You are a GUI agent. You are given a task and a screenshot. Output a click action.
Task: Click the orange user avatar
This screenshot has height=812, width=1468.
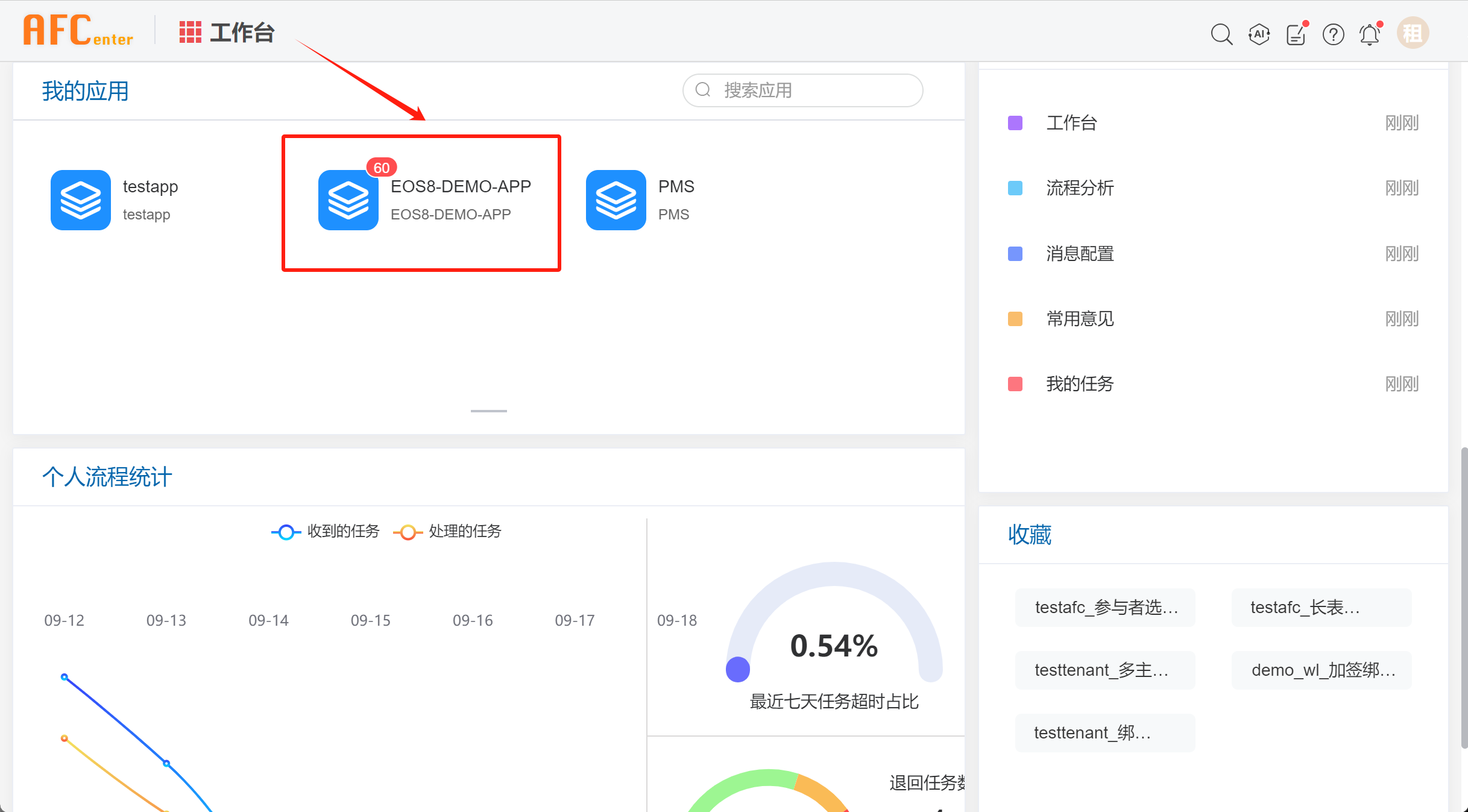pyautogui.click(x=1413, y=33)
